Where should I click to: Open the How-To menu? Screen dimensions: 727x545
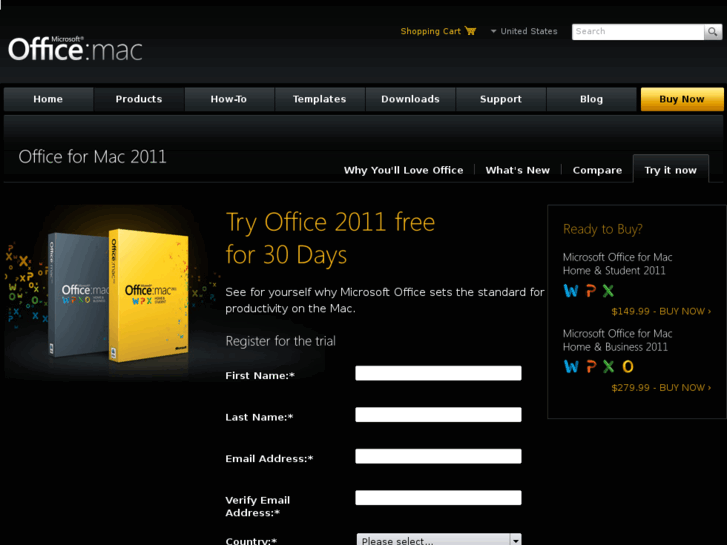[229, 99]
